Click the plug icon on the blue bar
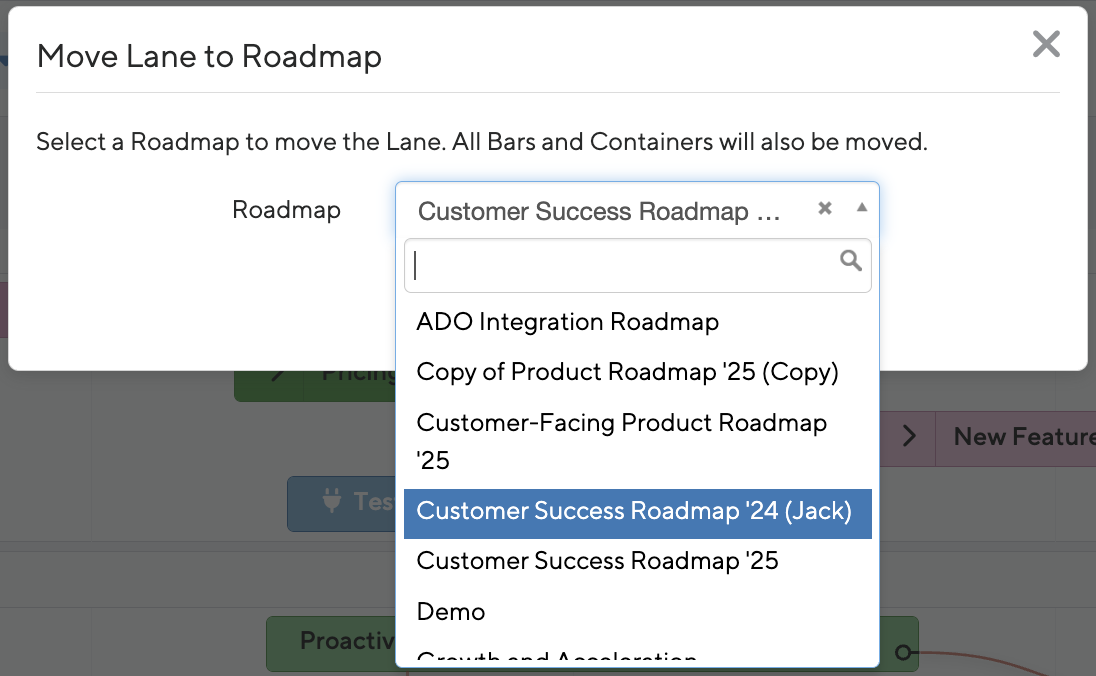Screen dimensions: 1096x676 (332, 501)
